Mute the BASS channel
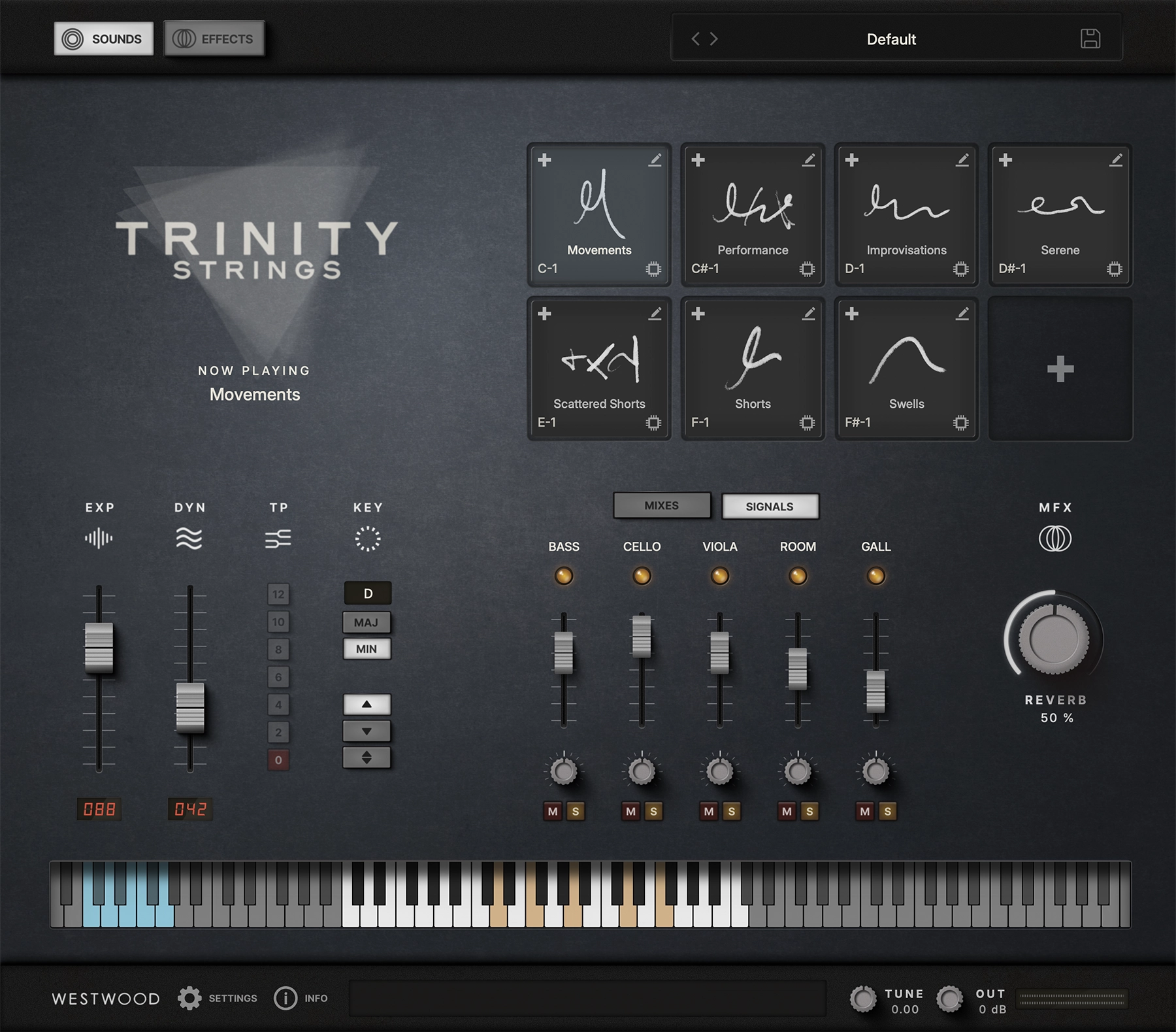The image size is (1176, 1032). [553, 811]
